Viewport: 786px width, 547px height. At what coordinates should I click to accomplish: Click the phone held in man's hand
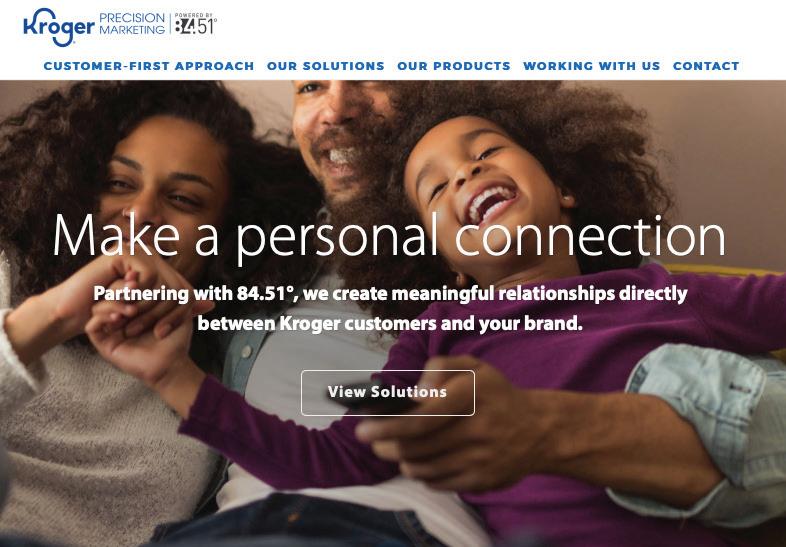373,399
